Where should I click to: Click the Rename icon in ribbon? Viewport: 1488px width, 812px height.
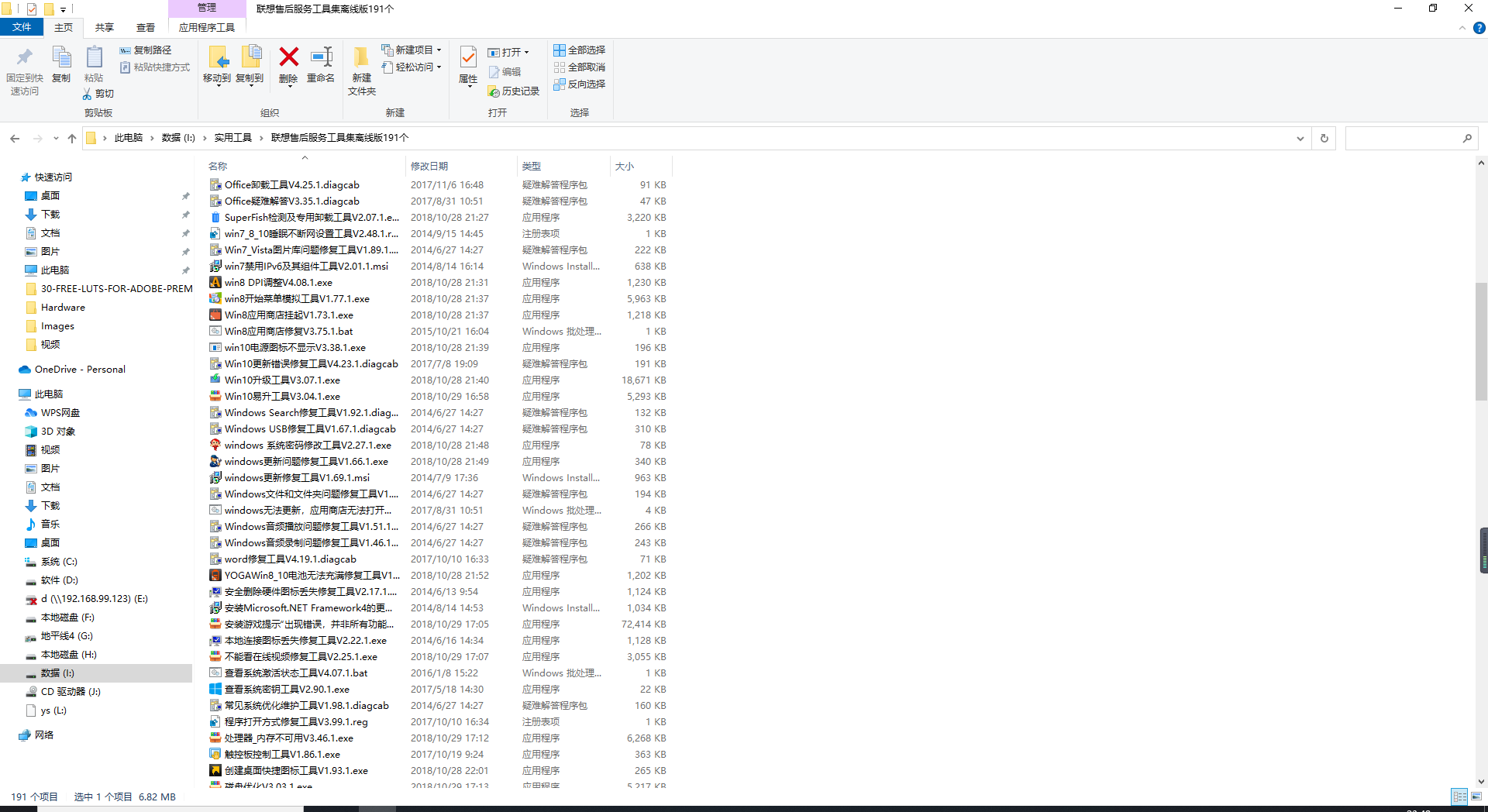click(321, 58)
